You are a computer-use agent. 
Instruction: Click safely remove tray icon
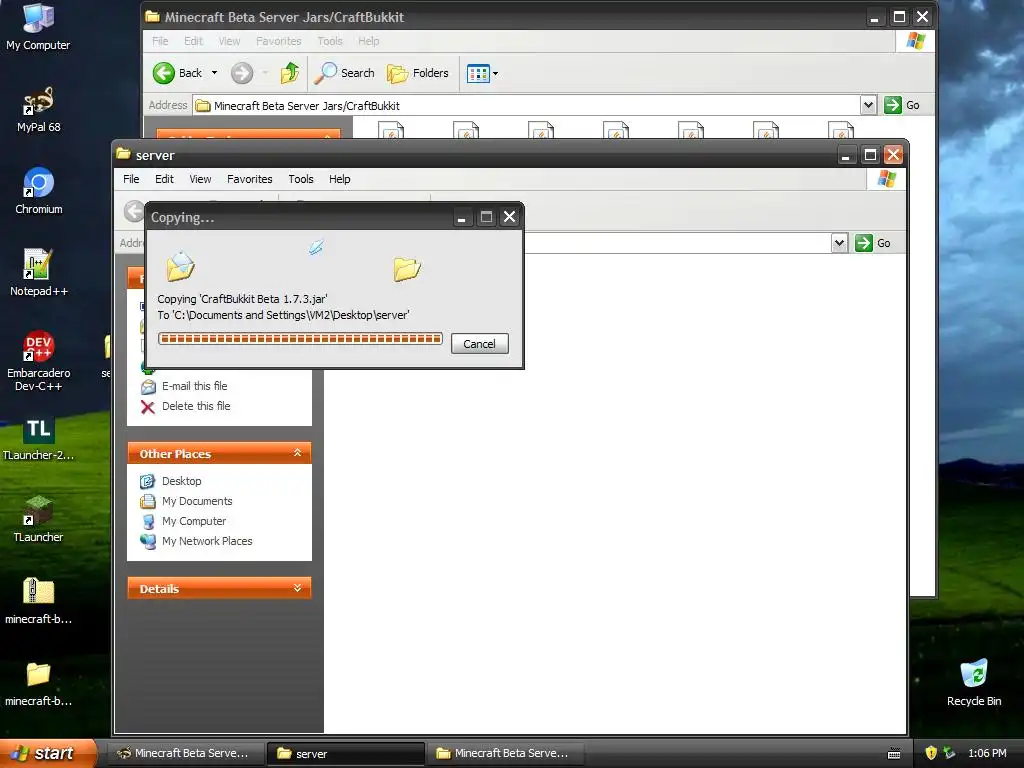[x=949, y=753]
